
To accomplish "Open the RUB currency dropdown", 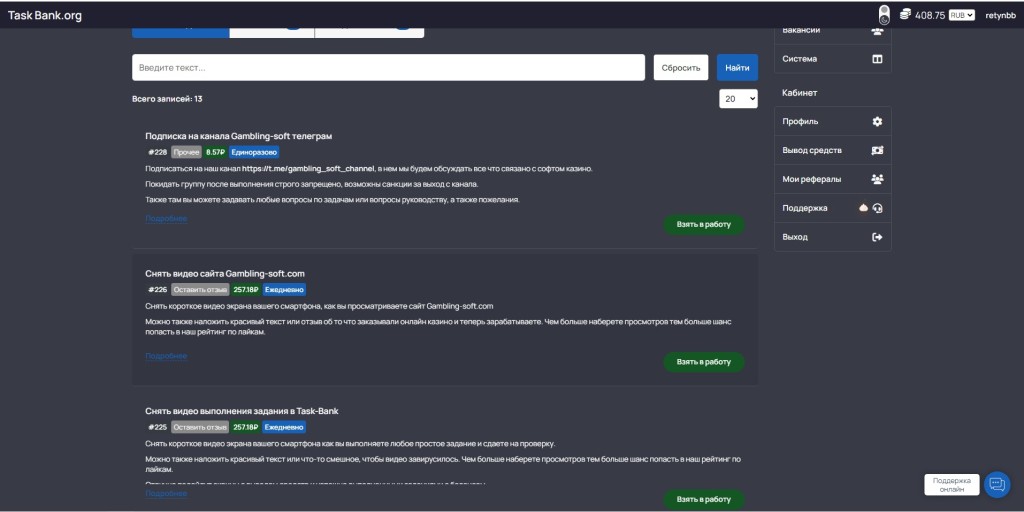I will [962, 15].
